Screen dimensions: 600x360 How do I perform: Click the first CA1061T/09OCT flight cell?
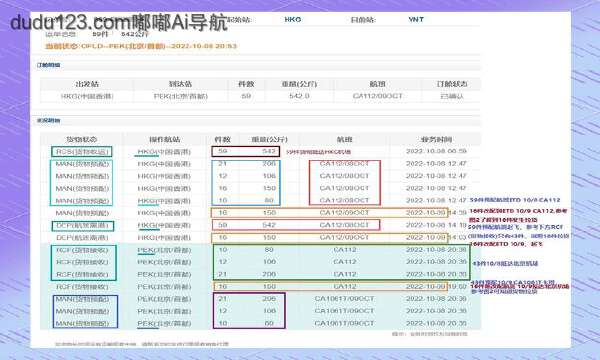pos(344,299)
